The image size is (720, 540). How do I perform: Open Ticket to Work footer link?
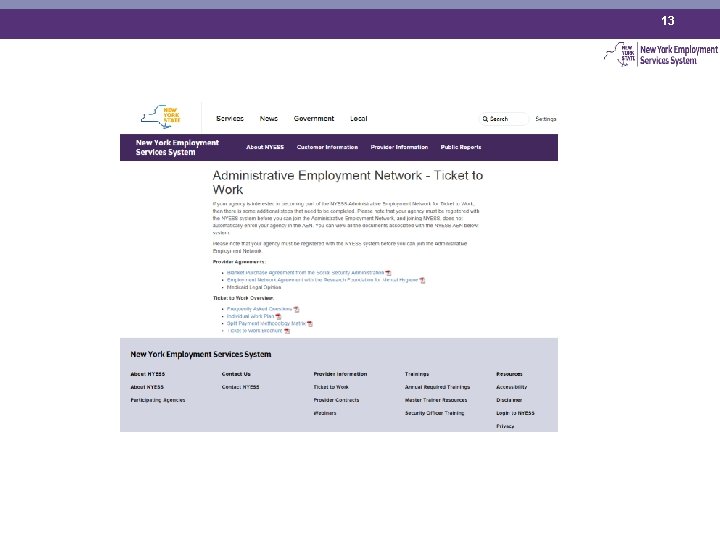pos(331,388)
